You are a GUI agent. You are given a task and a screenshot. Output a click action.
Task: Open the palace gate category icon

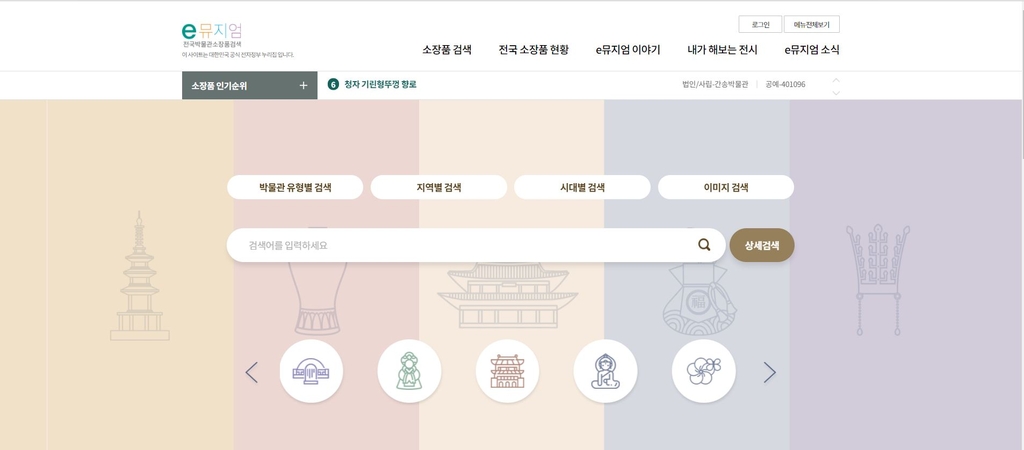[507, 372]
